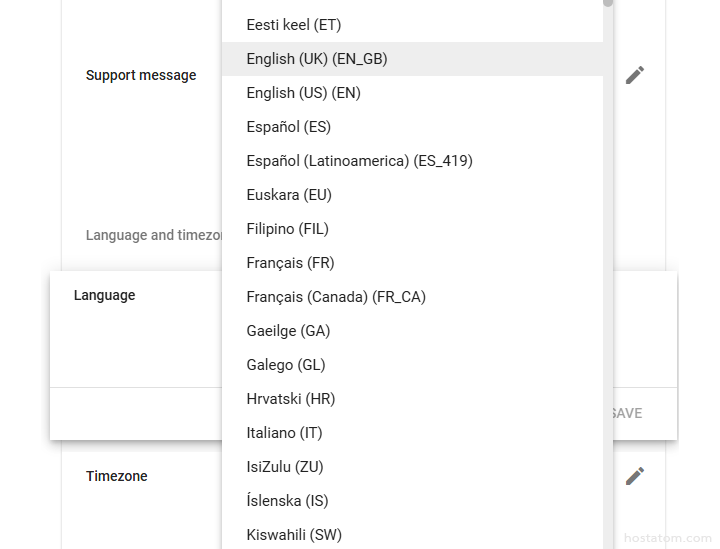Viewport: 720px width, 549px height.
Task: Pick Hrvatski (HR) from dropdown
Action: tap(291, 399)
